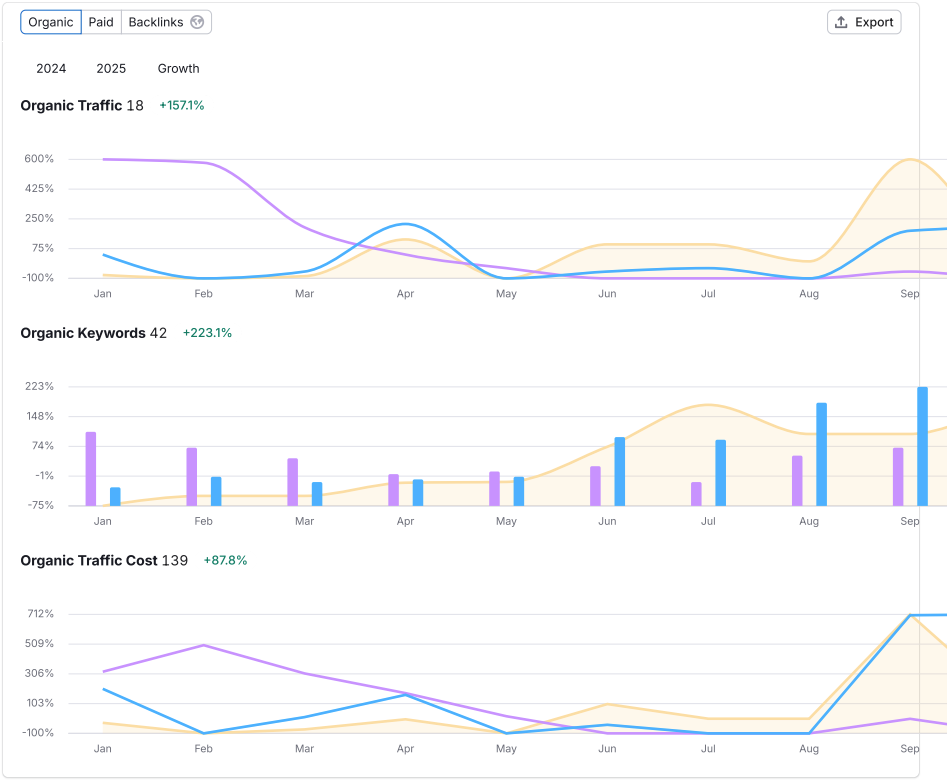Click the Organic Traffic heading
This screenshot has height=780, width=950.
71,105
